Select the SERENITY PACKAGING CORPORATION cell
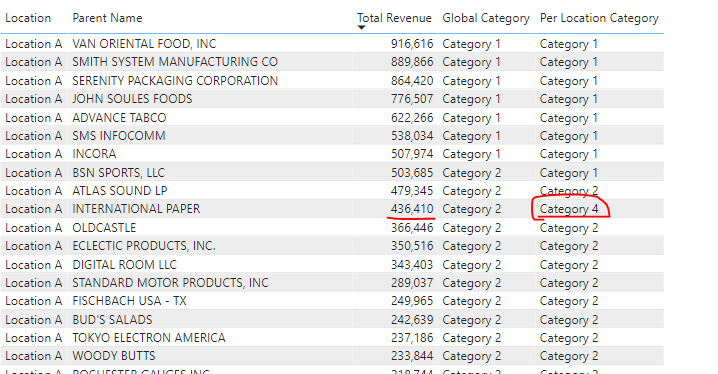This screenshot has height=374, width=718. coord(175,81)
